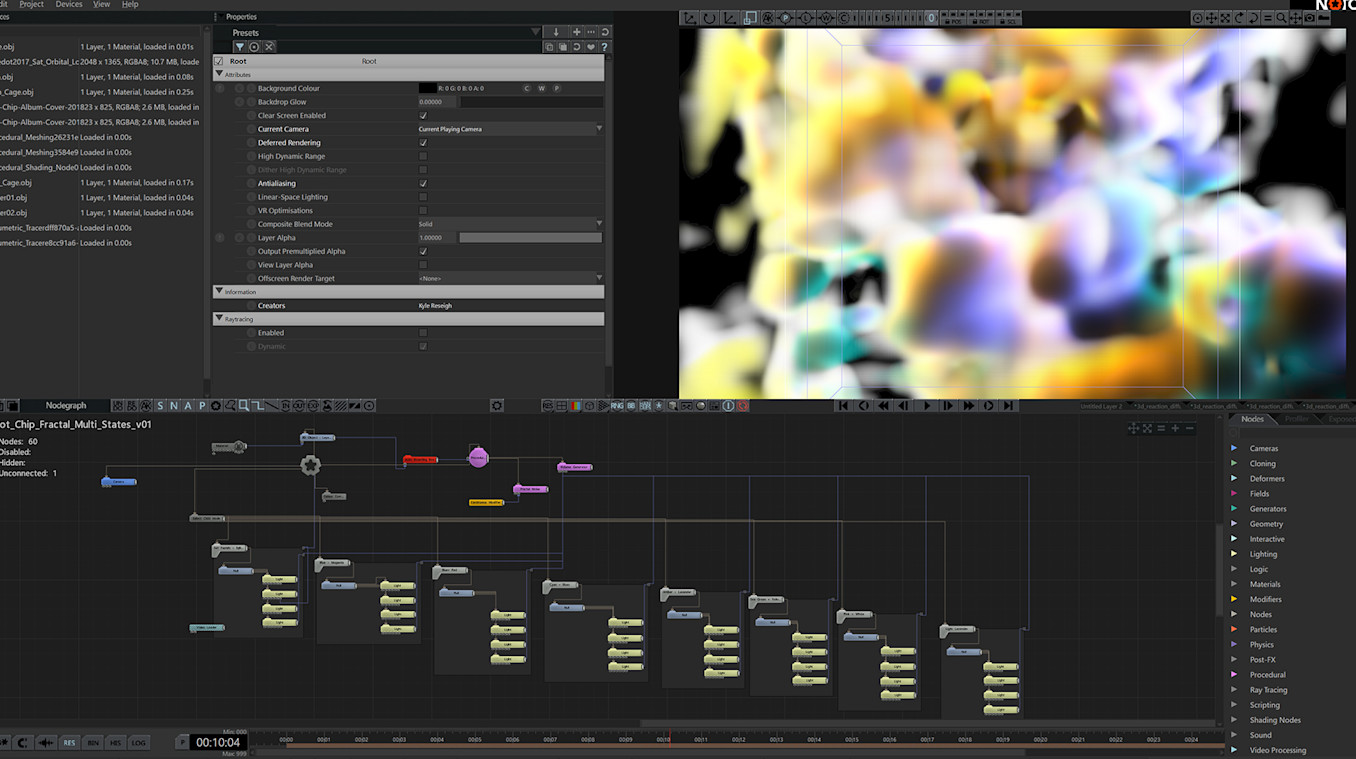Click the rotate gizmo icon in viewport toolbar
The width and height of the screenshot is (1356, 759).
click(709, 18)
